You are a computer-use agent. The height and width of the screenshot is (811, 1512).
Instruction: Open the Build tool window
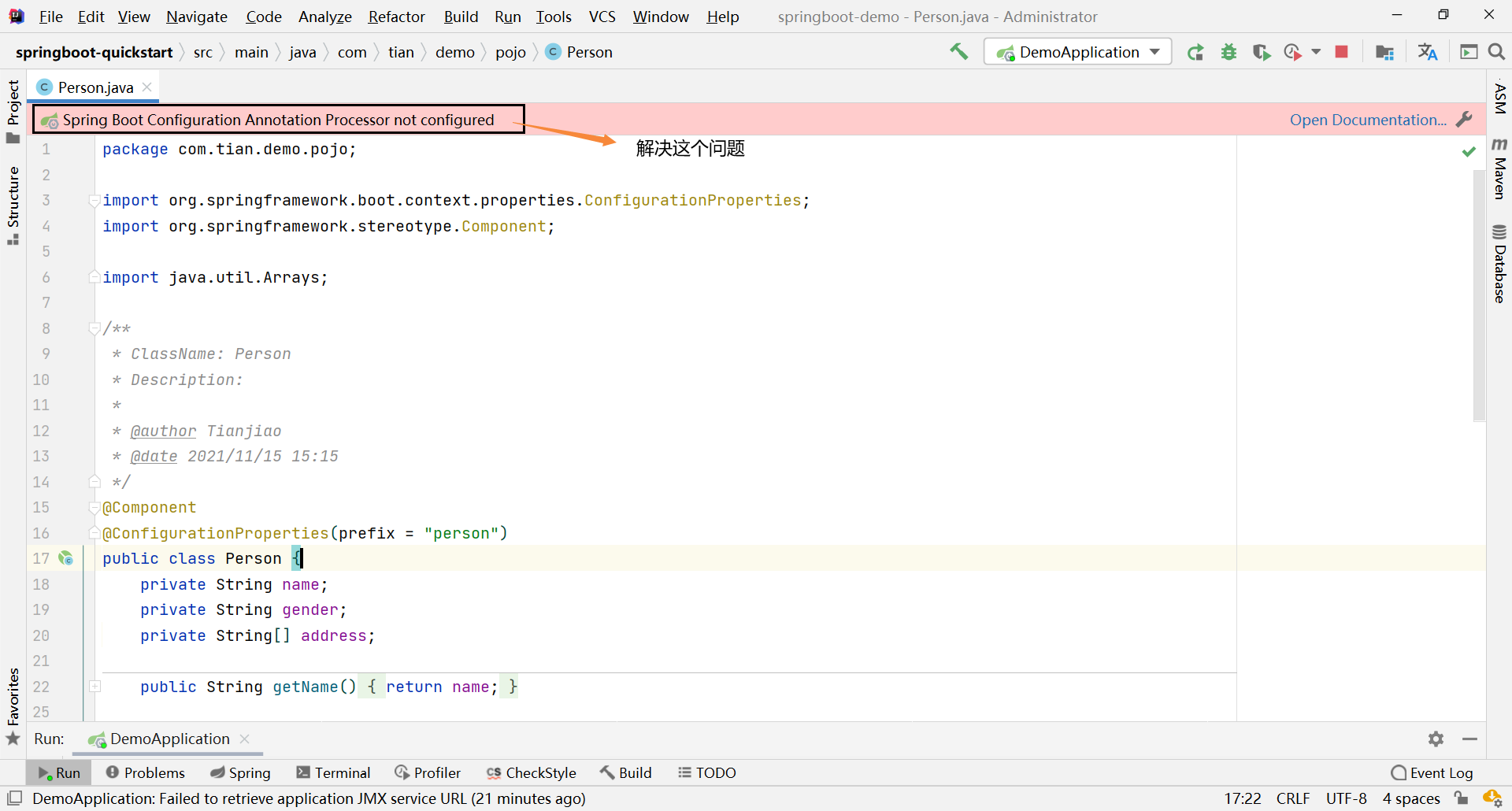tap(626, 772)
